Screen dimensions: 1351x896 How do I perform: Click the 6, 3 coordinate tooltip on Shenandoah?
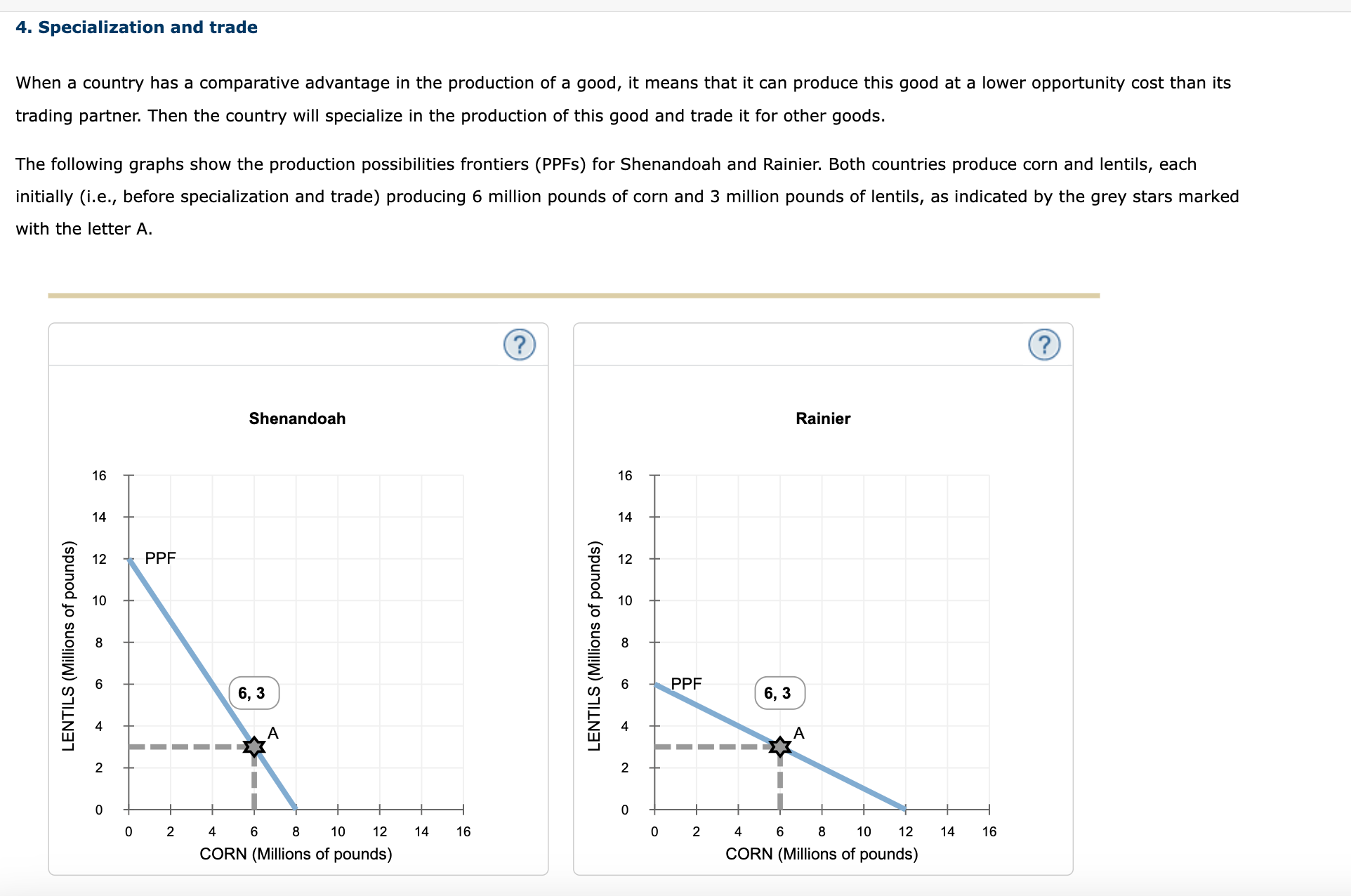coord(253,692)
